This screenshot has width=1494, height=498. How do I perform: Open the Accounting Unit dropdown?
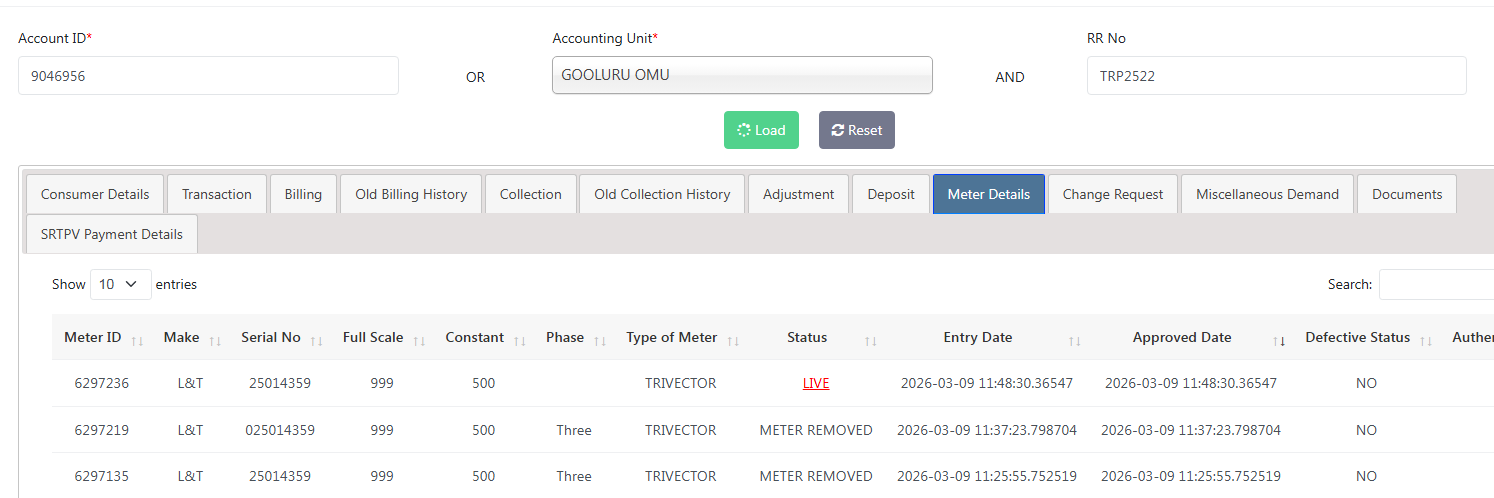(x=742, y=75)
